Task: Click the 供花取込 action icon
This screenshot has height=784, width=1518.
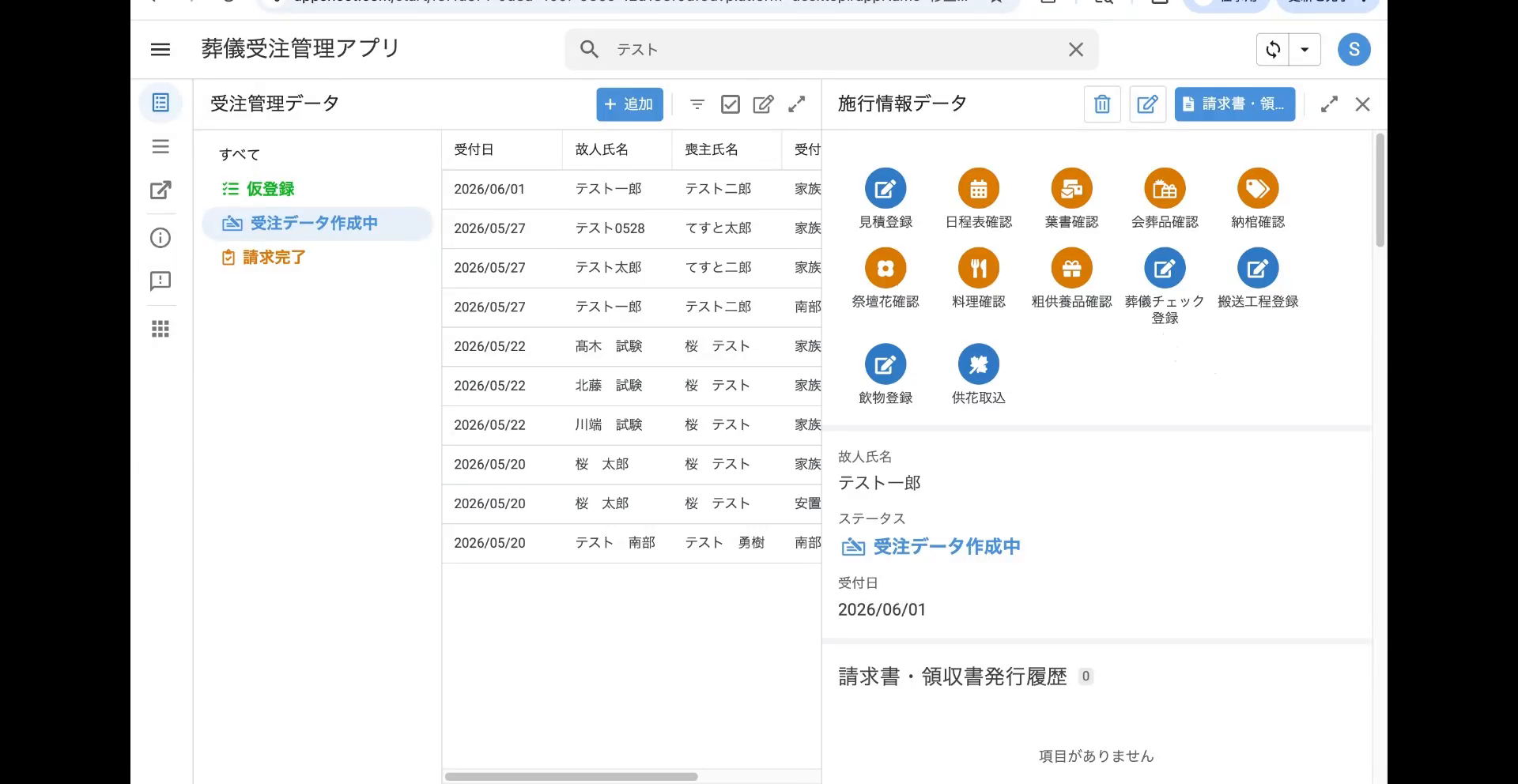Action: click(979, 364)
